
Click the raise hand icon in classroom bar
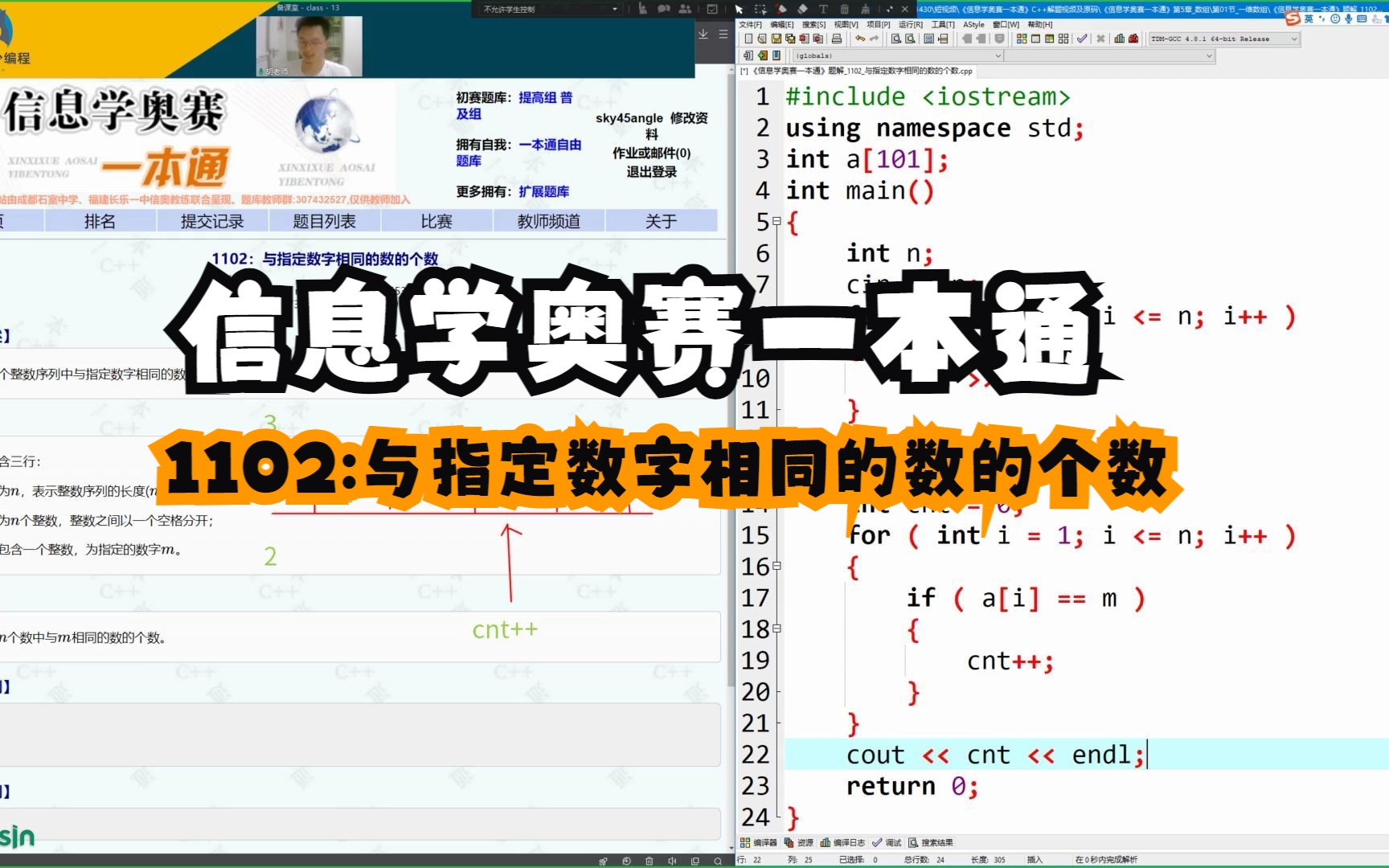coord(642,9)
